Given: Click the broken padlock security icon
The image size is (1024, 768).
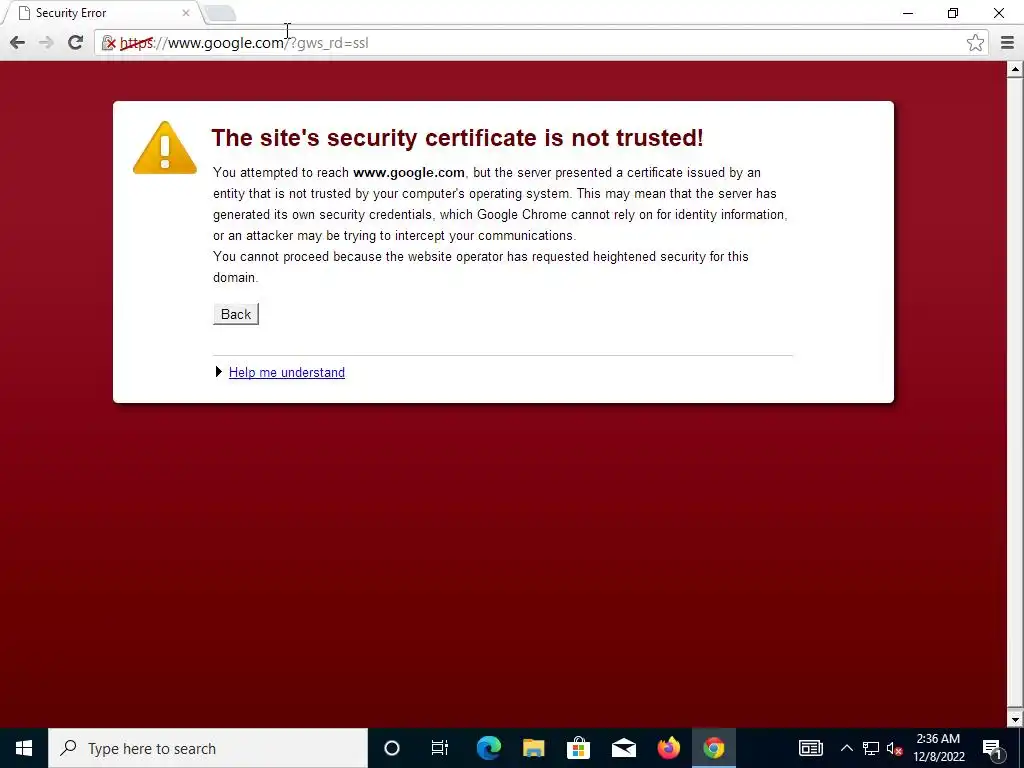Looking at the screenshot, I should 109,43.
